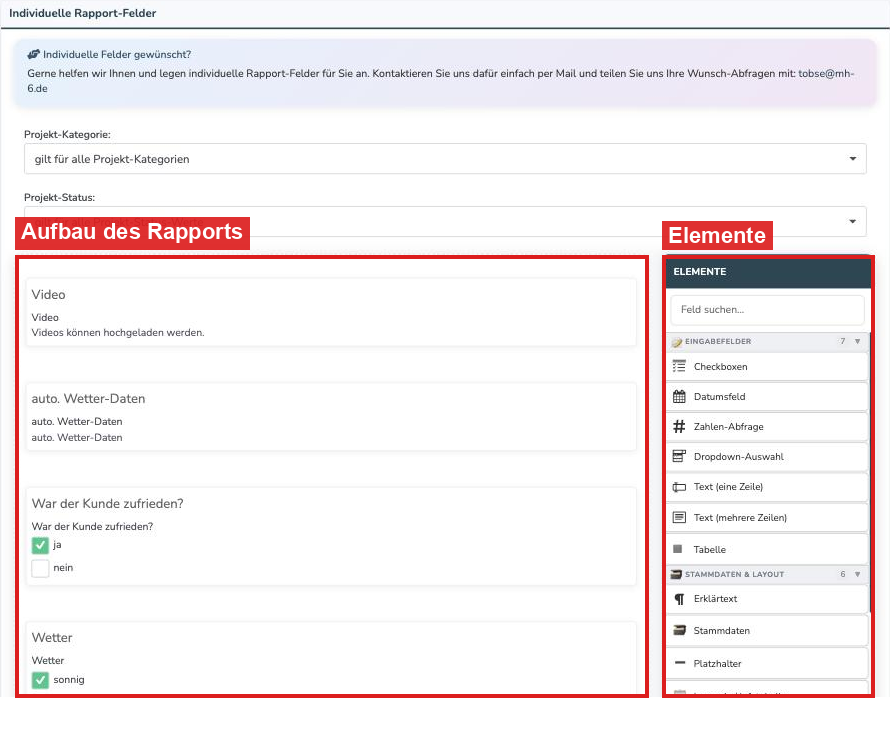Select the Text (eine Zeile) icon

pyautogui.click(x=679, y=487)
